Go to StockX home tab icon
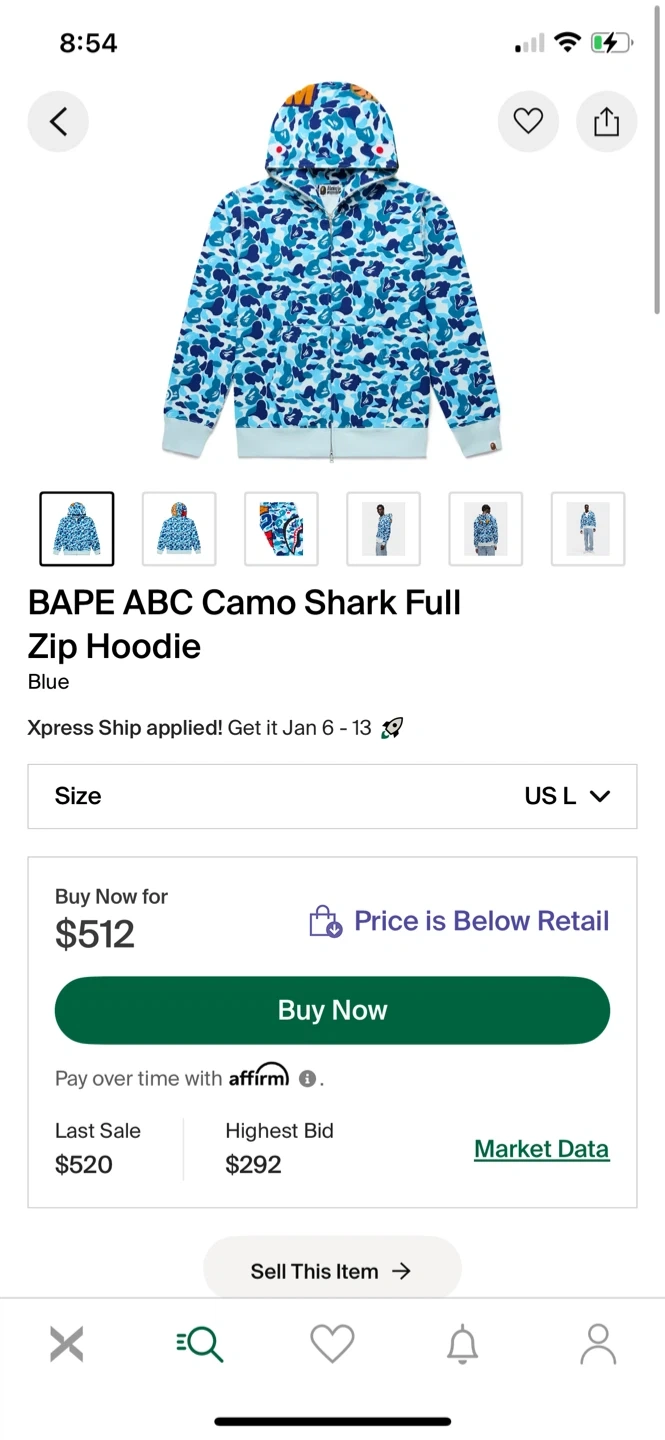This screenshot has width=665, height=1440. 67,1344
